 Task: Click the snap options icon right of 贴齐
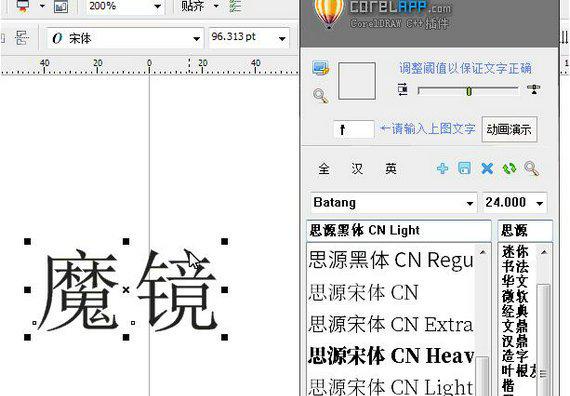(x=236, y=6)
